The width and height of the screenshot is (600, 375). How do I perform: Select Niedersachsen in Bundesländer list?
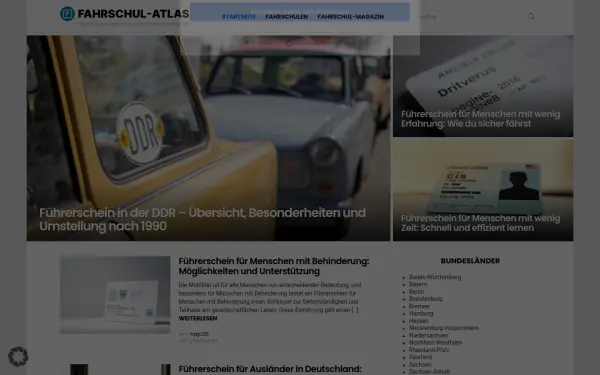click(x=428, y=335)
